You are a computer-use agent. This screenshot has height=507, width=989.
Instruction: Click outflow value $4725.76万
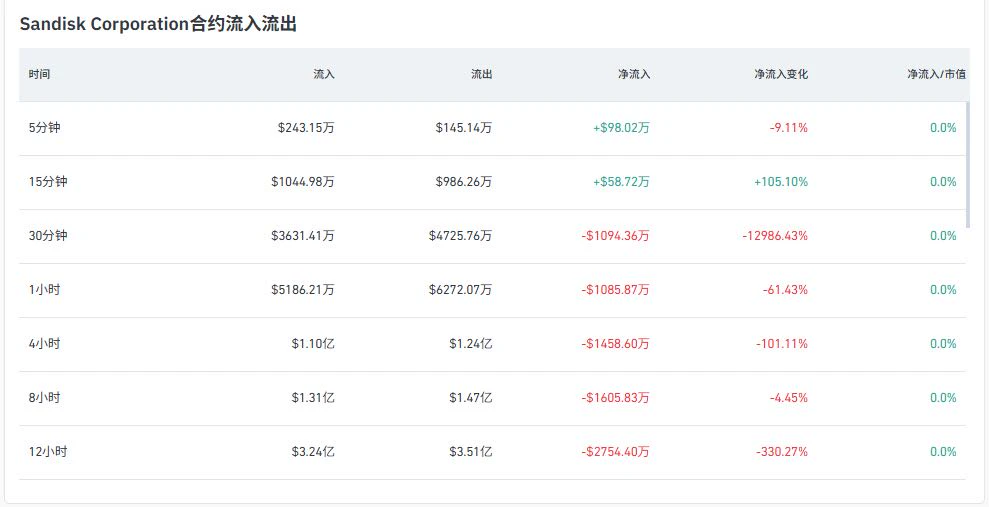click(x=461, y=236)
